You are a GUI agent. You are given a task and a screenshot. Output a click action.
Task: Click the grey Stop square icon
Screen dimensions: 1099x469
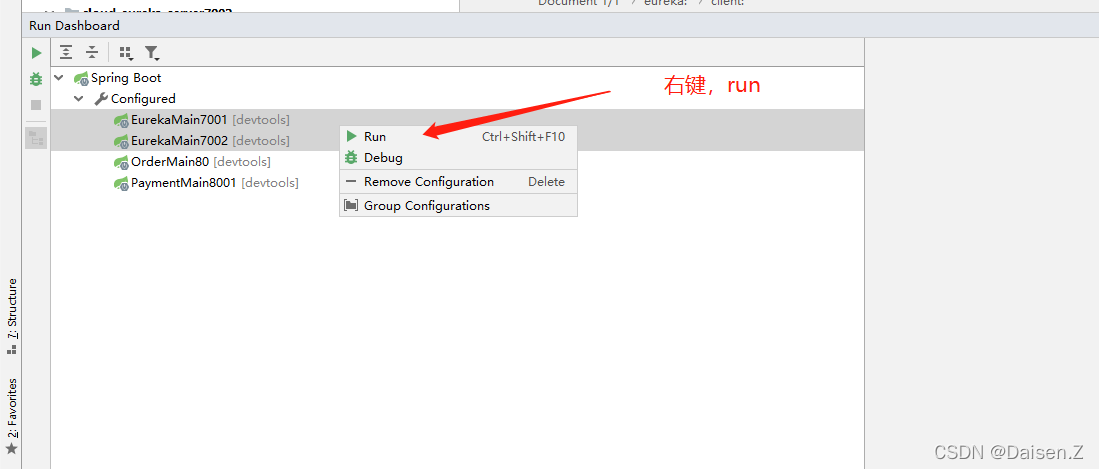(x=36, y=105)
